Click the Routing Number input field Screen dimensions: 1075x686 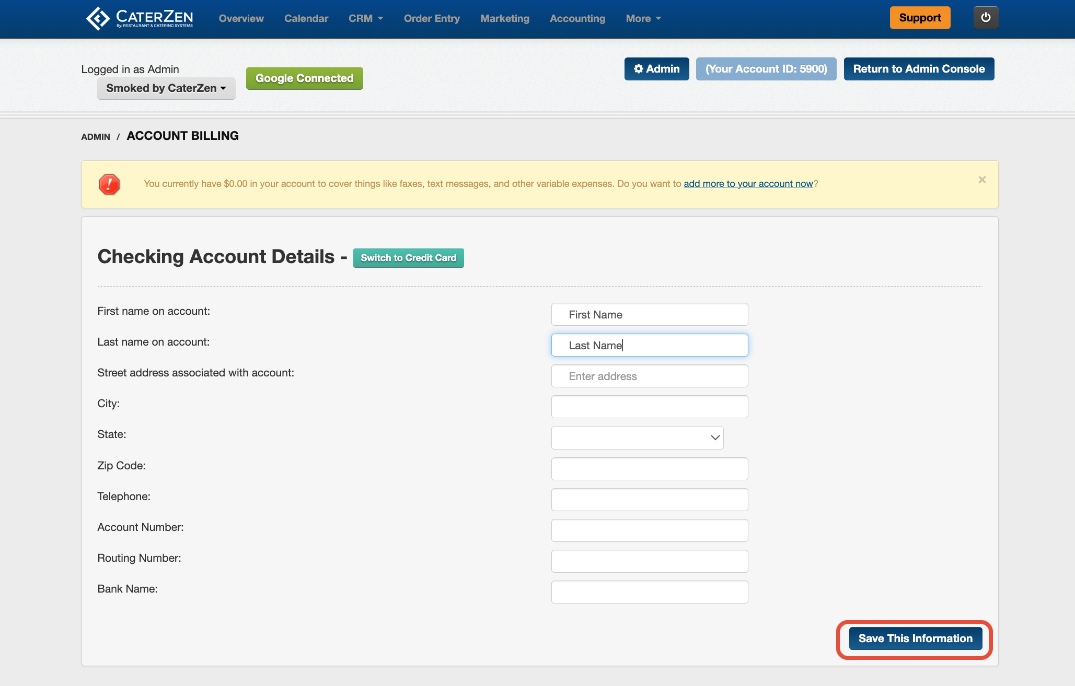(x=649, y=561)
